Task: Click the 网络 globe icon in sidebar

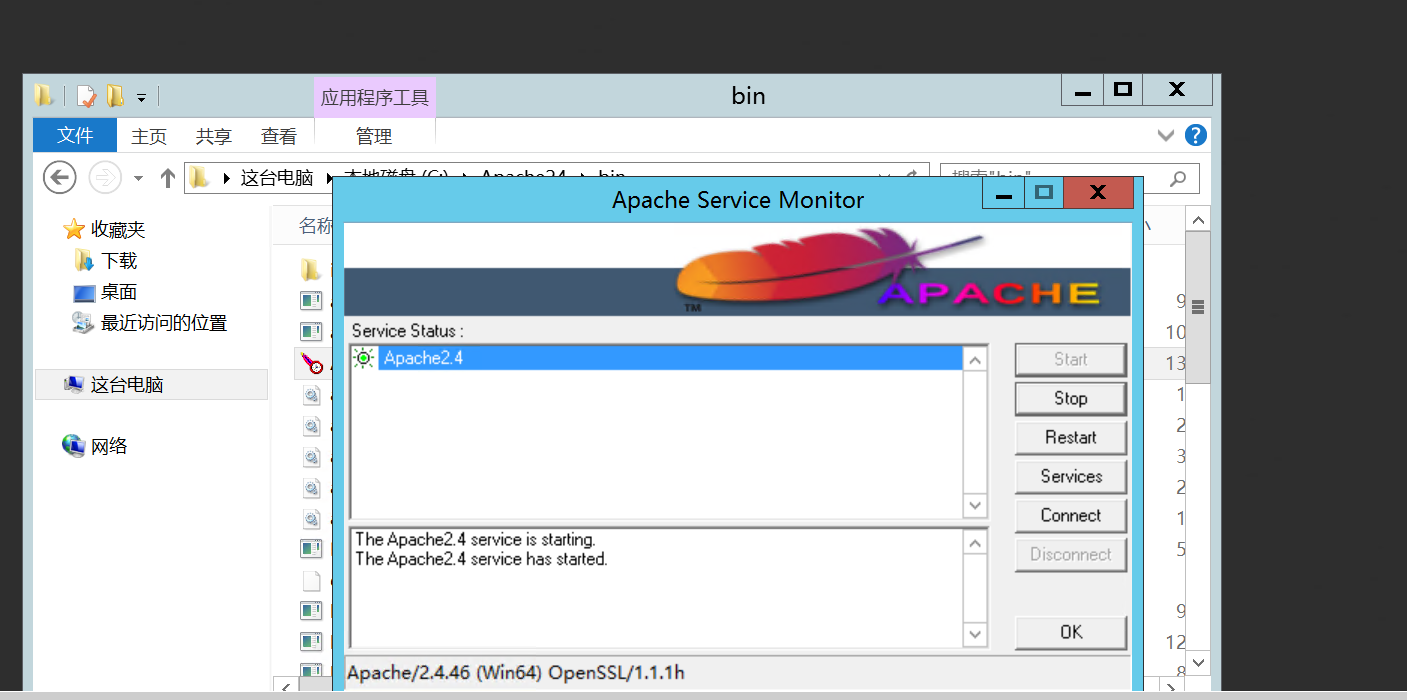Action: pyautogui.click(x=73, y=446)
